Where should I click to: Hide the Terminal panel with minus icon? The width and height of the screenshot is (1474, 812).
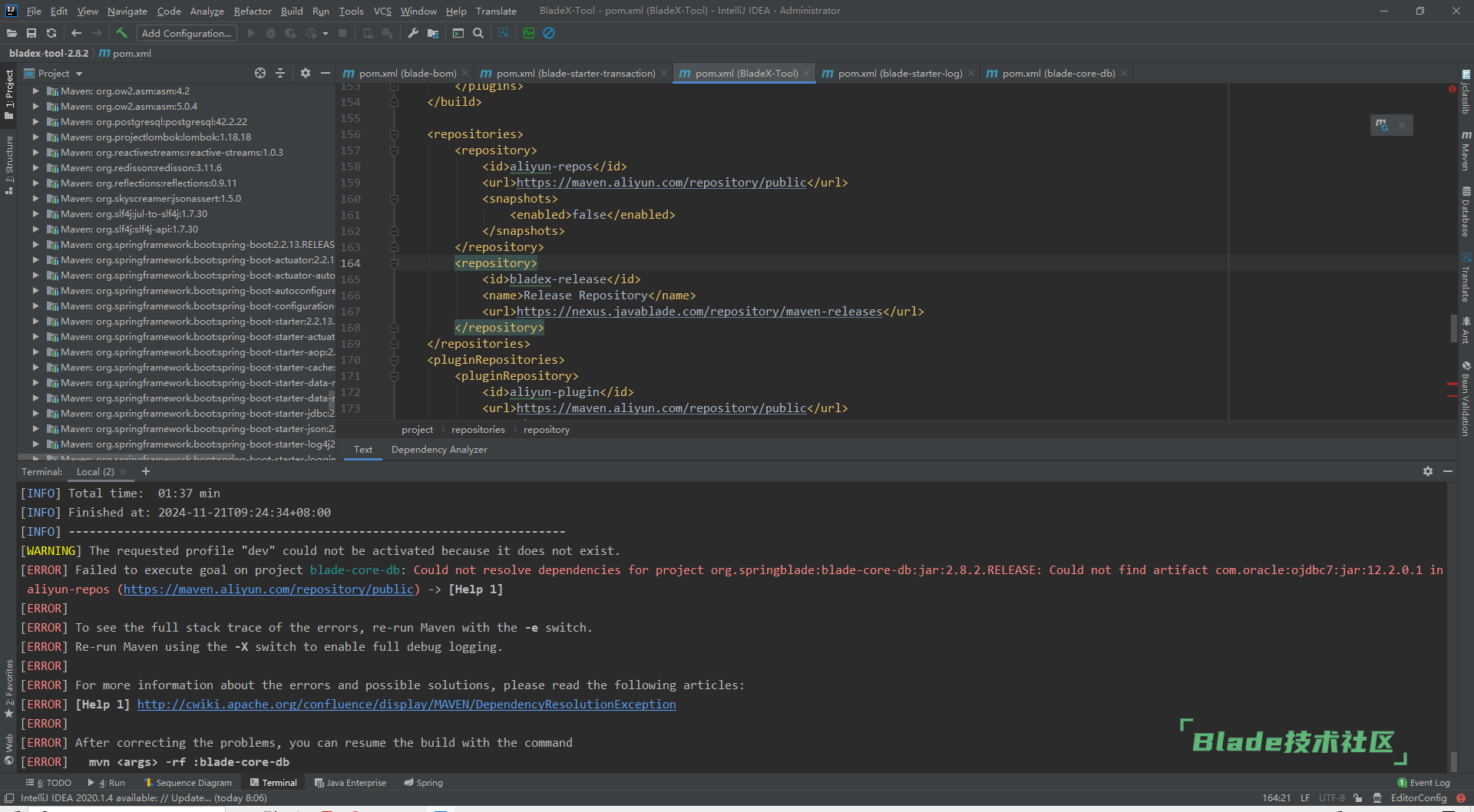[x=1448, y=471]
